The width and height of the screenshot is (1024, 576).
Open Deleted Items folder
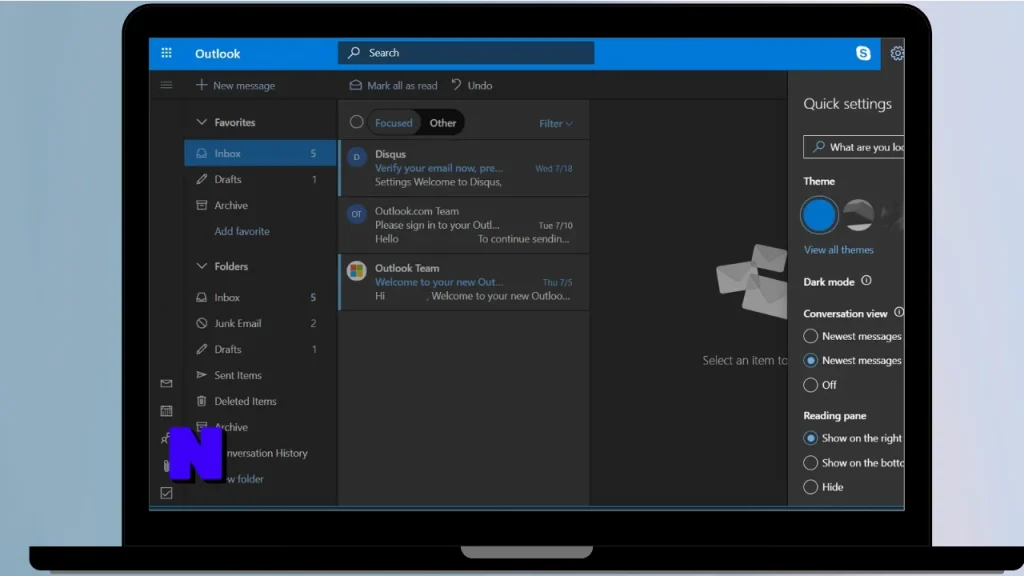pos(260,401)
